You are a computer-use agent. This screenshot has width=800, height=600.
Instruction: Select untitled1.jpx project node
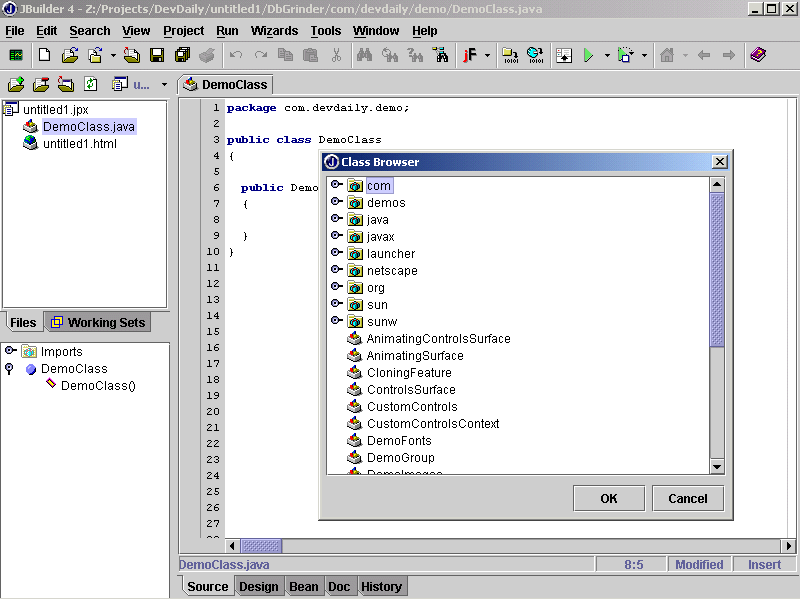click(x=56, y=110)
